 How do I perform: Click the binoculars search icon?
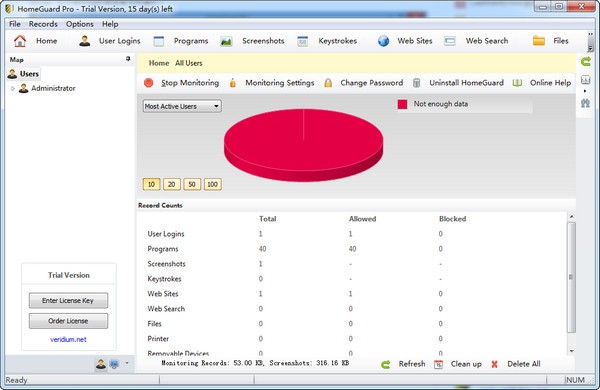pyautogui.click(x=585, y=103)
